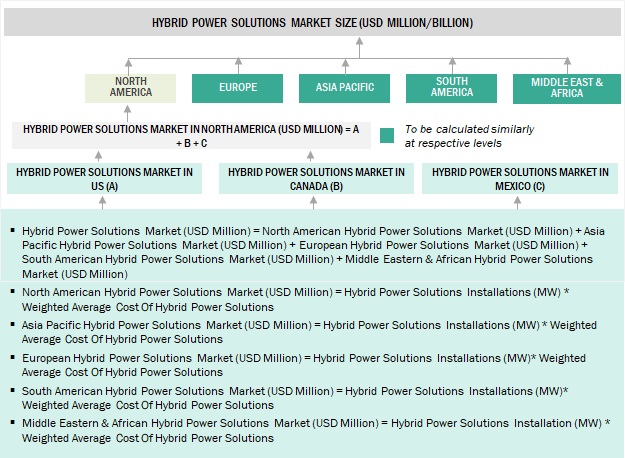Viewport: 625px width, 458px height.
Task: Click the diagram title about market size
Action: tap(312, 23)
